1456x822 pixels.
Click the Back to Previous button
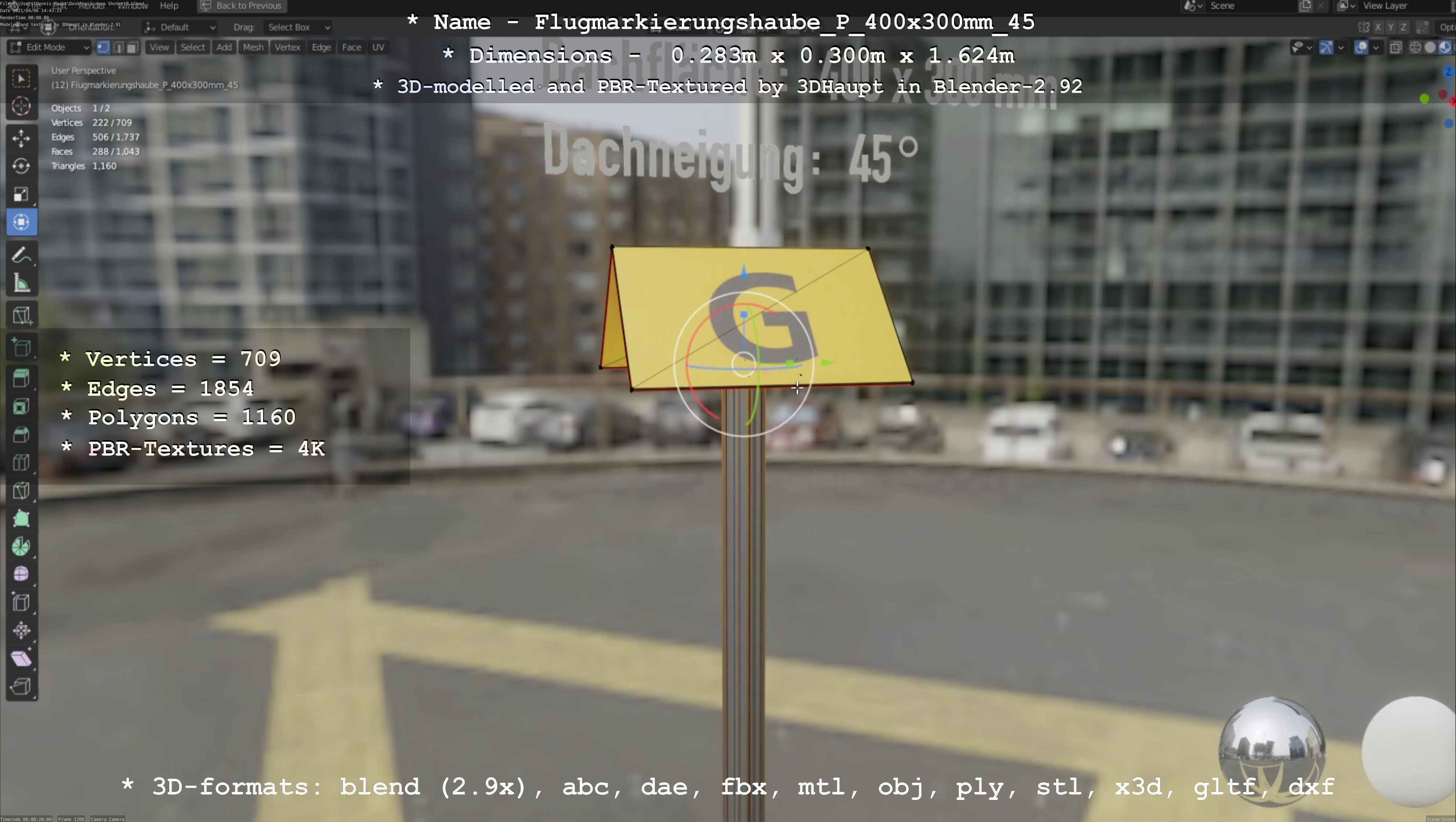pos(241,6)
